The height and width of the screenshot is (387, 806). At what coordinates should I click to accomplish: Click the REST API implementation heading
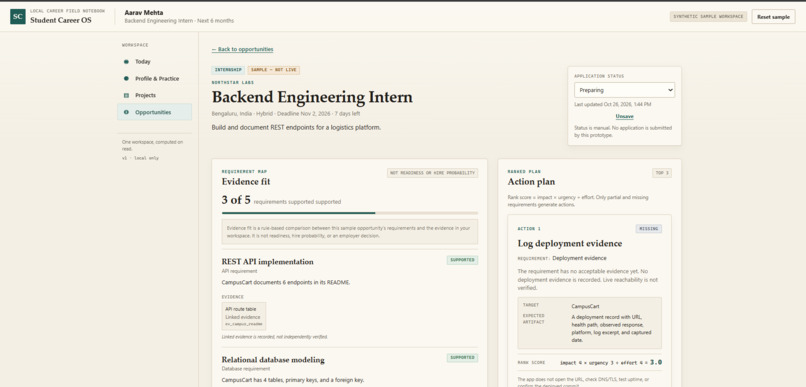coord(267,262)
